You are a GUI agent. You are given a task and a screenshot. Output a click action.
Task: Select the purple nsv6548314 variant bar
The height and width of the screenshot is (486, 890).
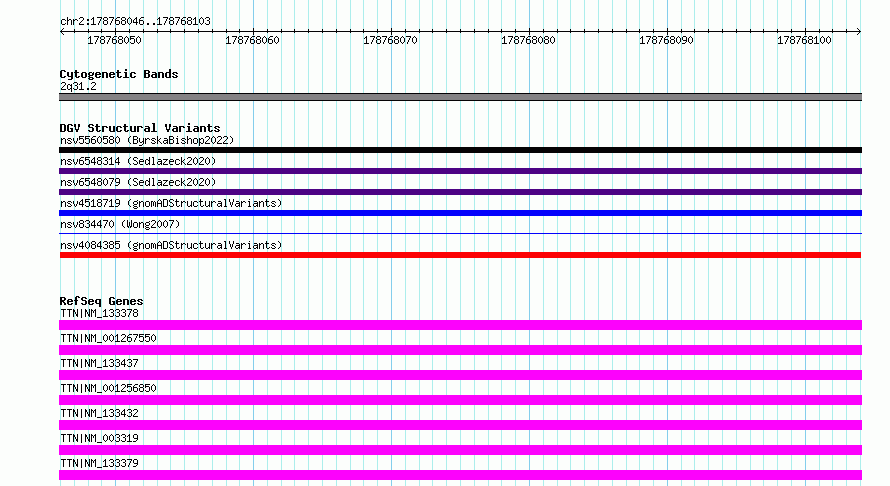tap(460, 171)
